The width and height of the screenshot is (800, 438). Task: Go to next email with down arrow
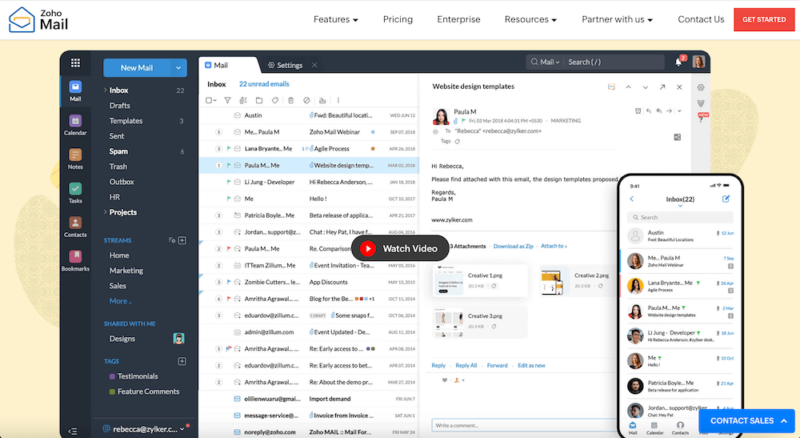click(645, 87)
